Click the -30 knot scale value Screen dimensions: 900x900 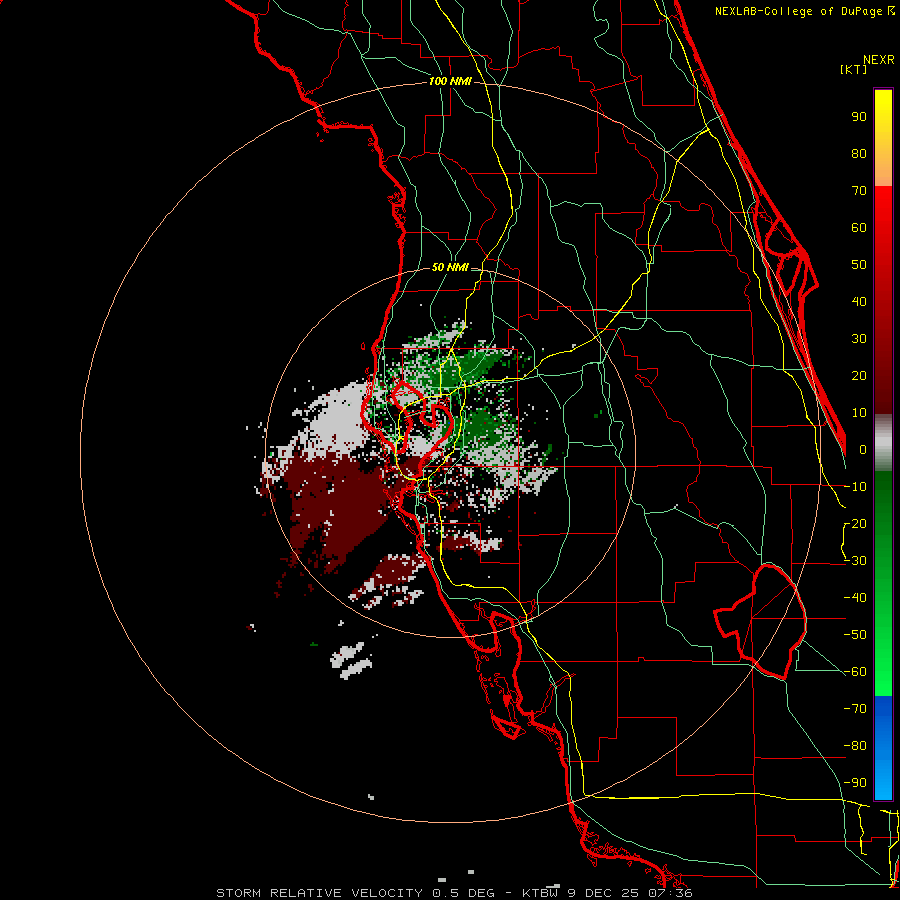click(855, 561)
